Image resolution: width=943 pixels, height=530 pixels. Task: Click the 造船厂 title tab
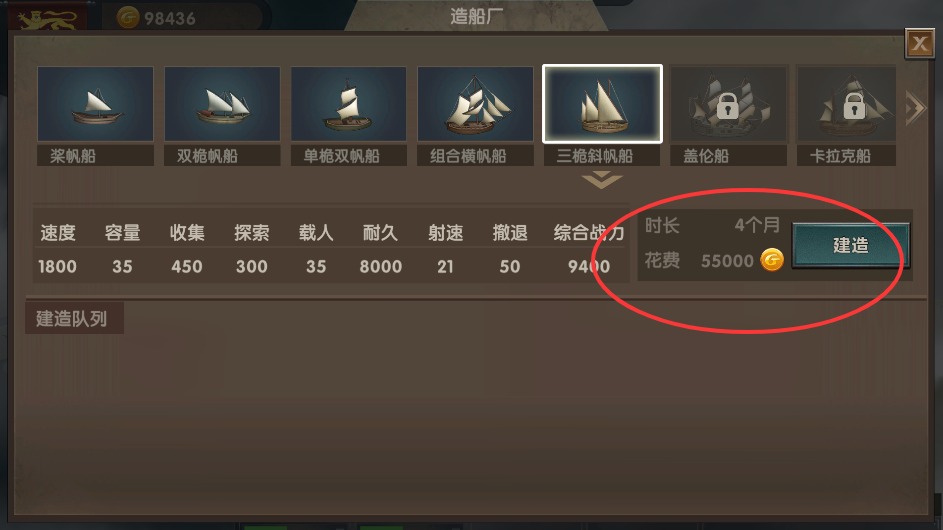click(x=476, y=16)
